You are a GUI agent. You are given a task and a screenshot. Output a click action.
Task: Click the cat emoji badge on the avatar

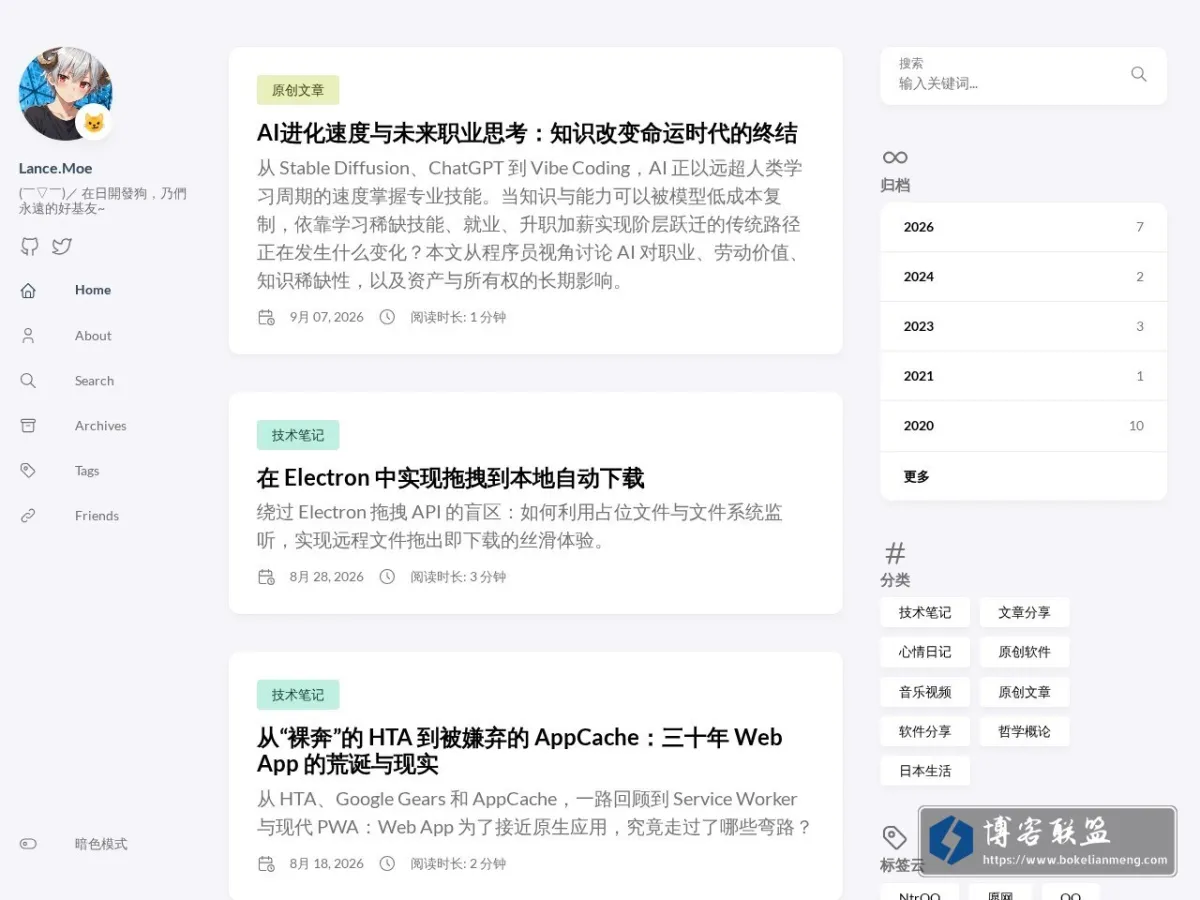(x=94, y=123)
